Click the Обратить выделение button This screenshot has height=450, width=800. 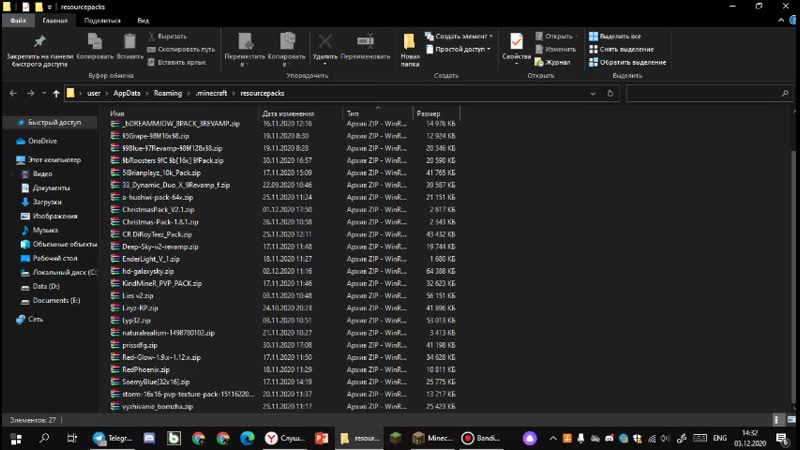[627, 62]
